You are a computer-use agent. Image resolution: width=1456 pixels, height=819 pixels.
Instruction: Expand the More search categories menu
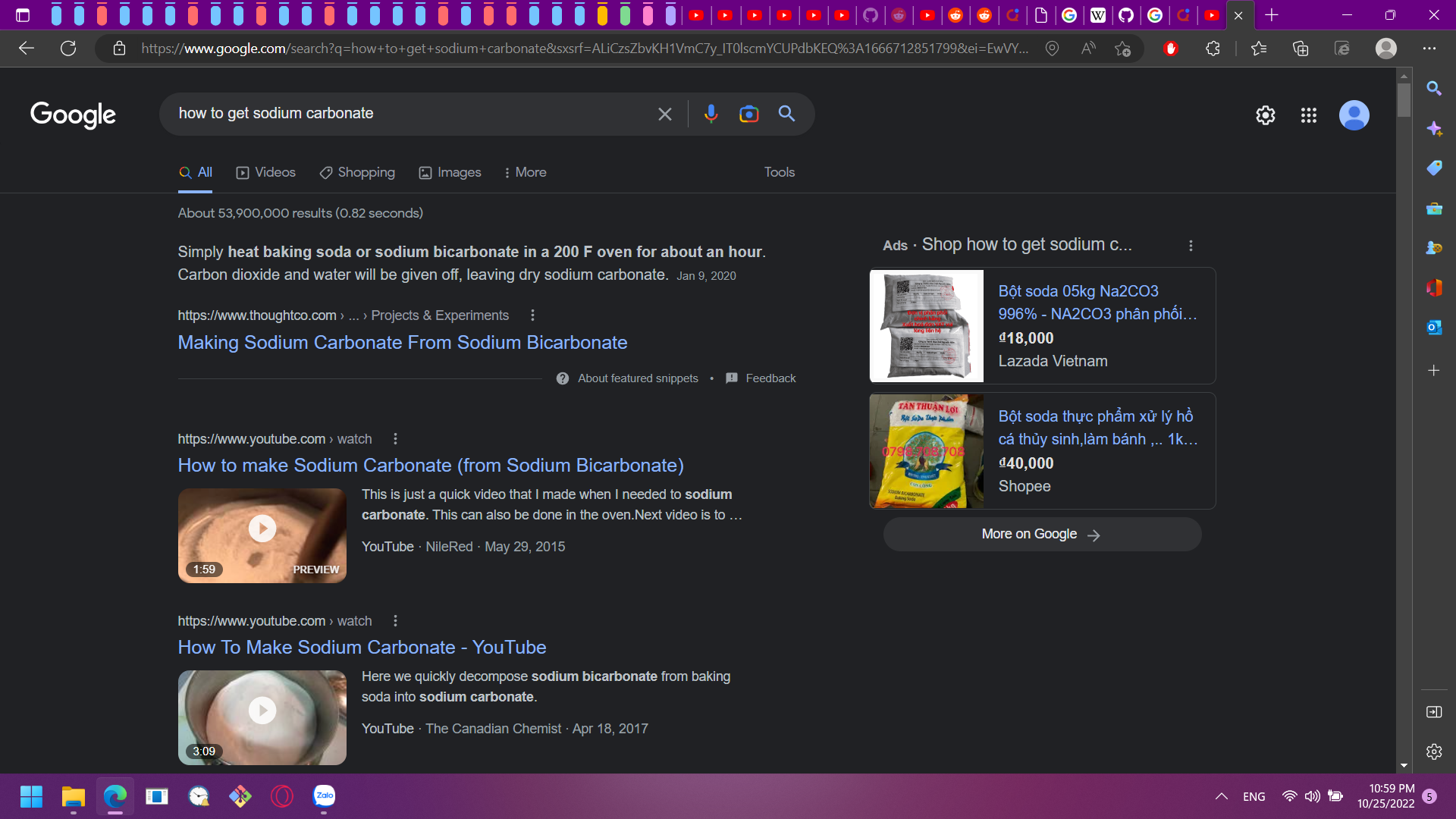[x=525, y=172]
